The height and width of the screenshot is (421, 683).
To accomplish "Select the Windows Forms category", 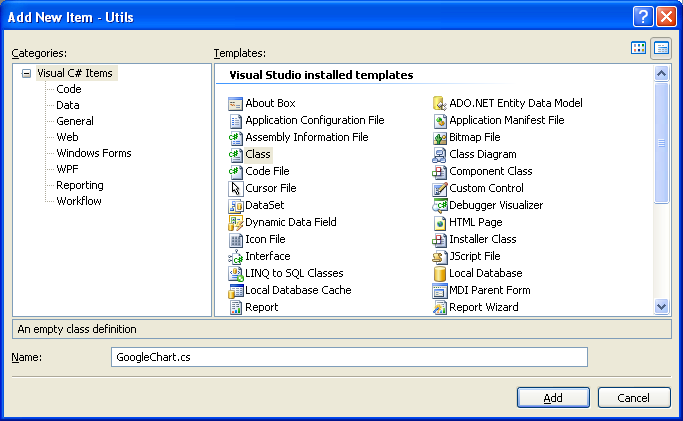I will click(x=94, y=153).
